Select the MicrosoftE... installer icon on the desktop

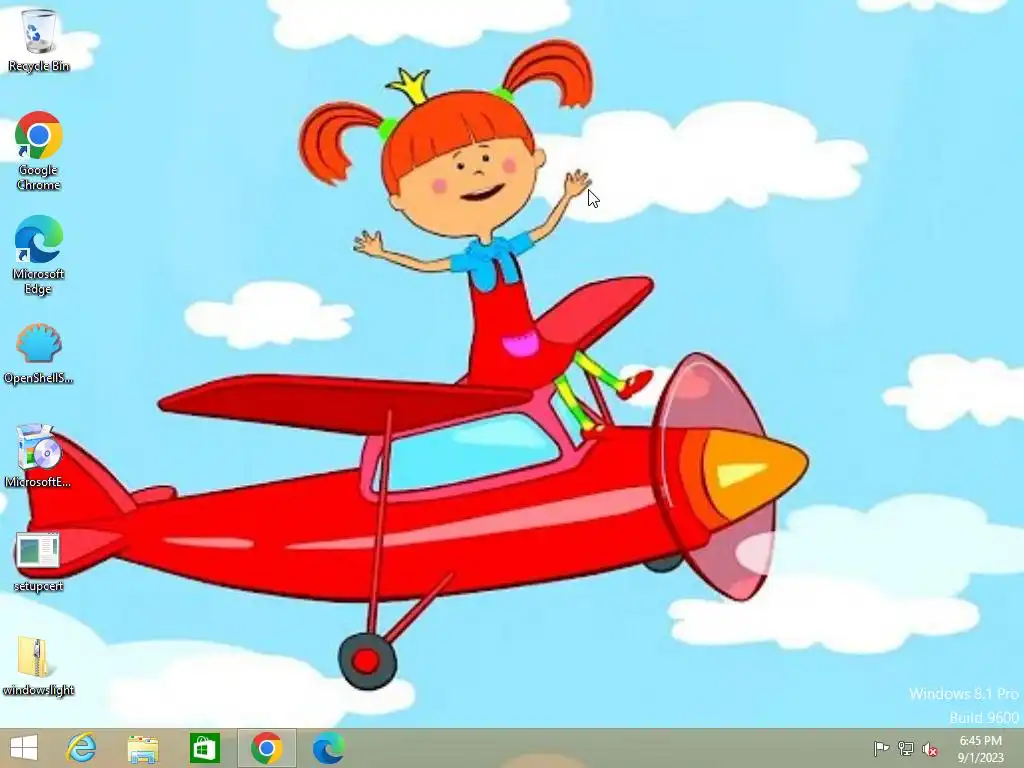click(x=39, y=456)
